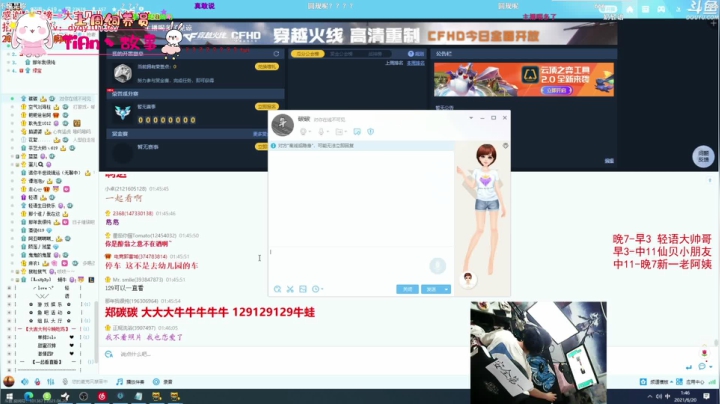Click the music note play accompaniment icon
Screen dimensions: 720x404
tap(119, 382)
